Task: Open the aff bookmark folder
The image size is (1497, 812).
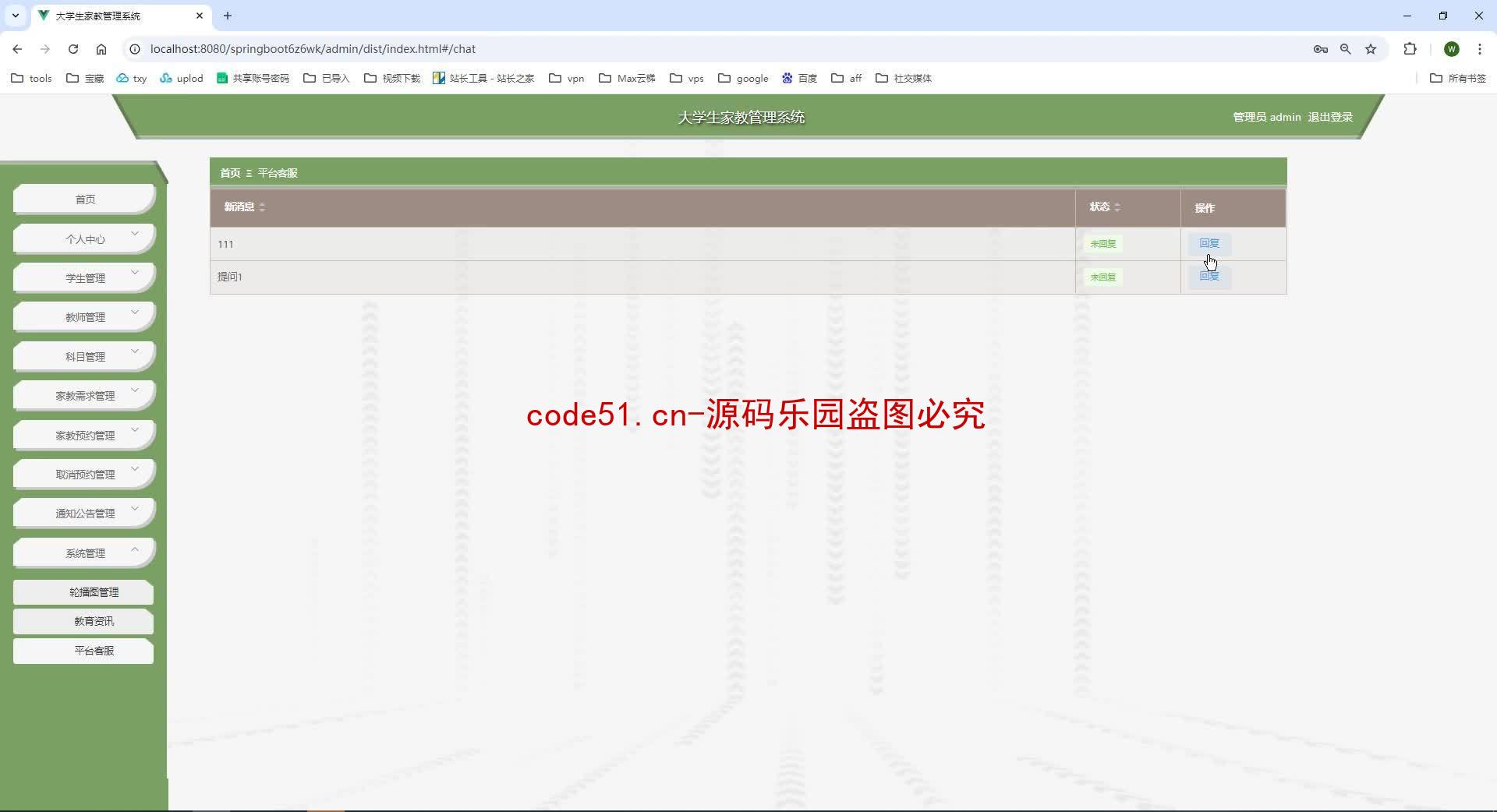Action: pos(847,78)
